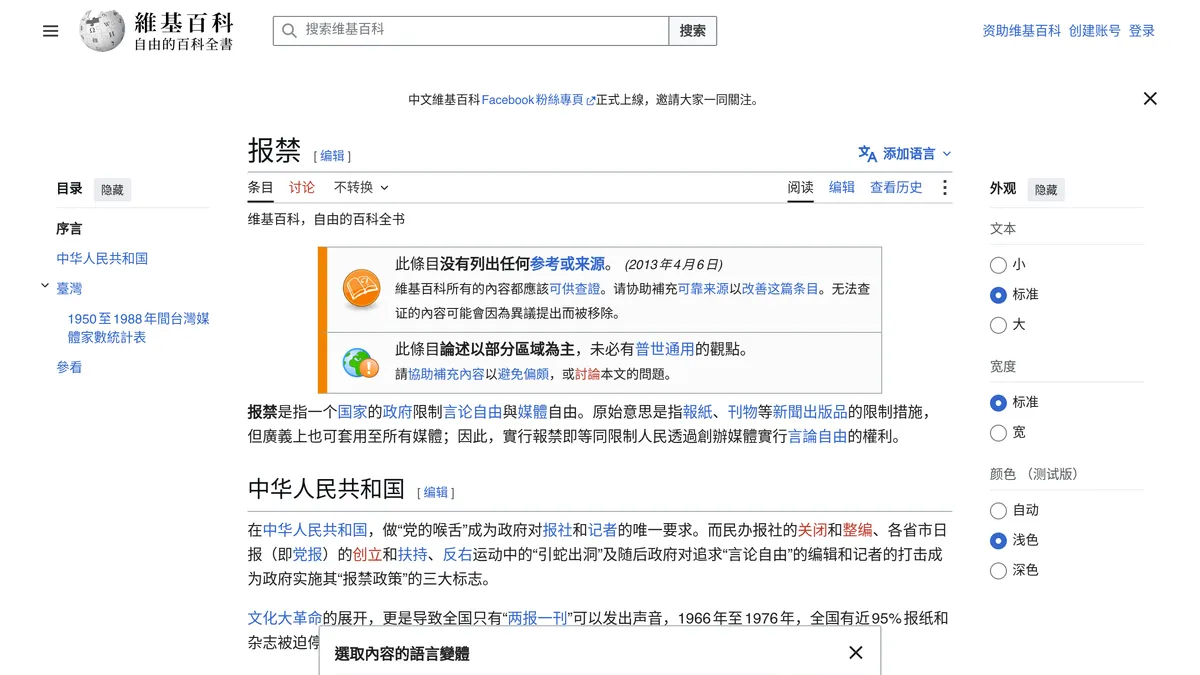
Task: Click 编辑 link beside 报禁 title
Action: pyautogui.click(x=332, y=156)
